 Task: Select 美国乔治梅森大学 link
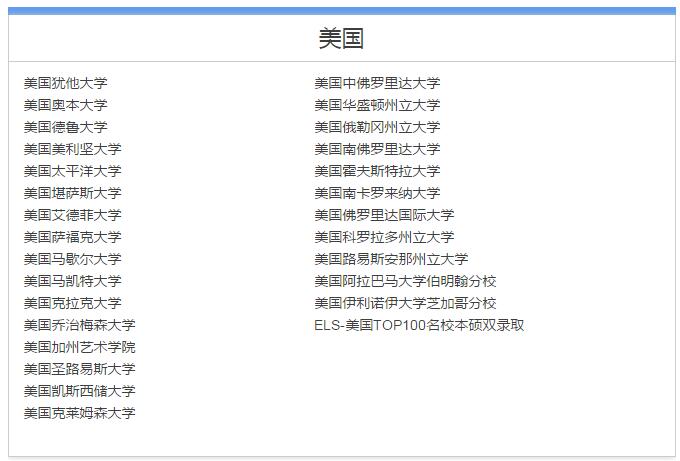(x=79, y=325)
